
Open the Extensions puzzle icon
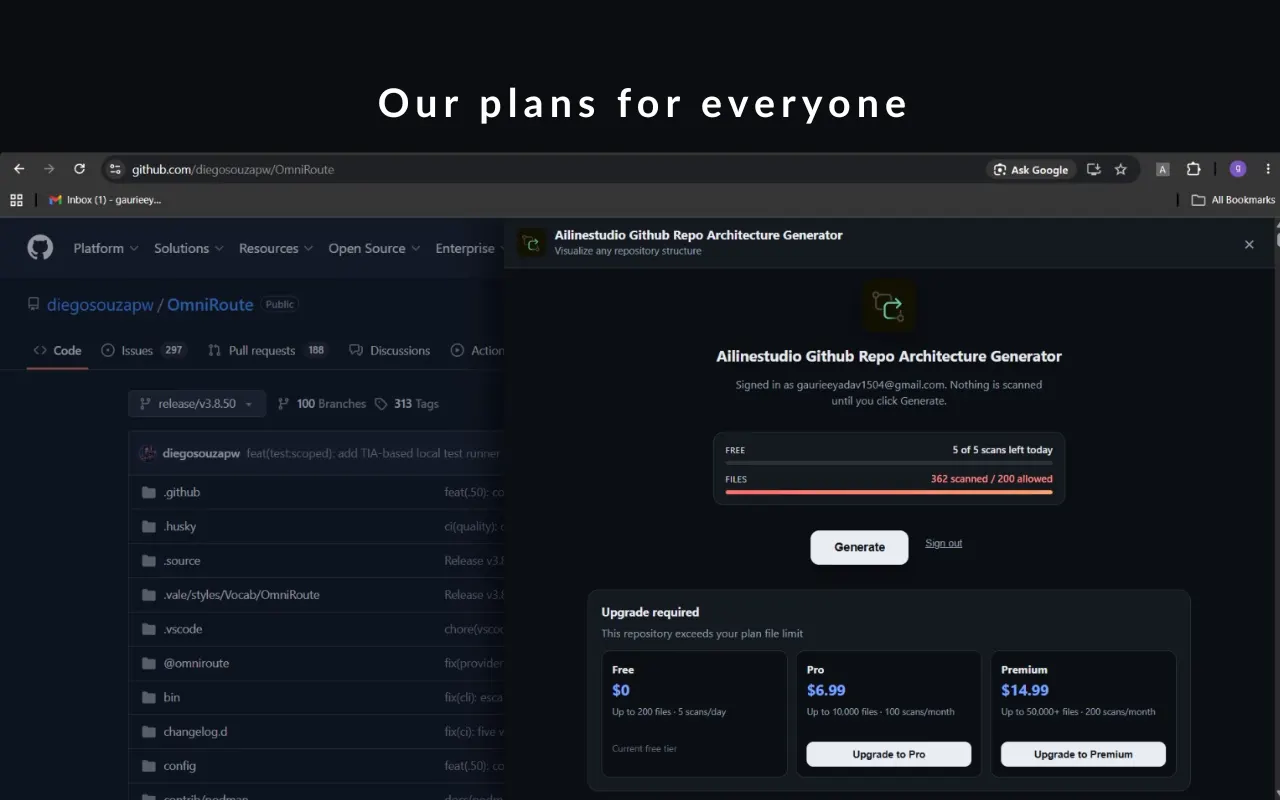coord(1193,169)
